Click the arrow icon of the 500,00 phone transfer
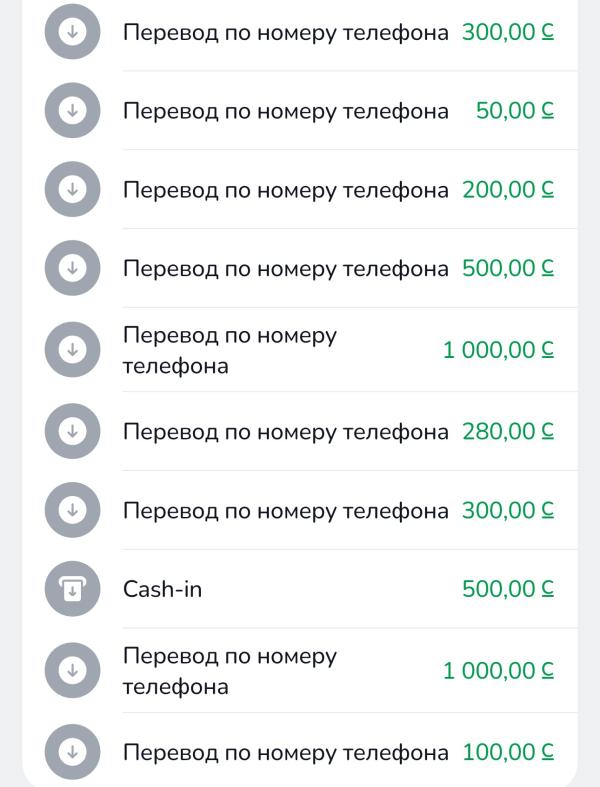600x787 pixels. (72, 268)
